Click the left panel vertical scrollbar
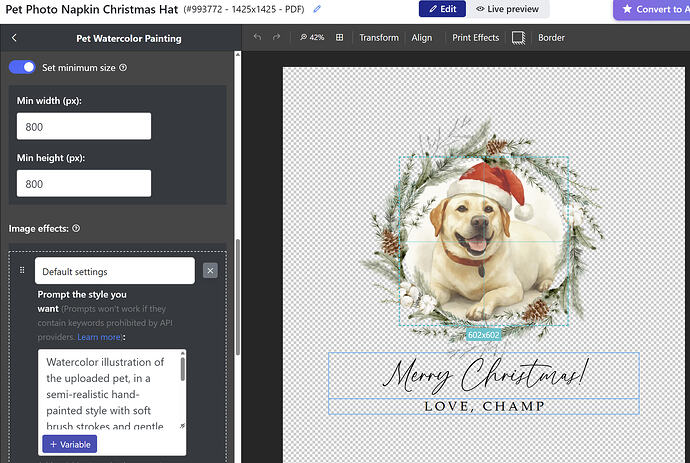The width and height of the screenshot is (690, 463). point(238,297)
